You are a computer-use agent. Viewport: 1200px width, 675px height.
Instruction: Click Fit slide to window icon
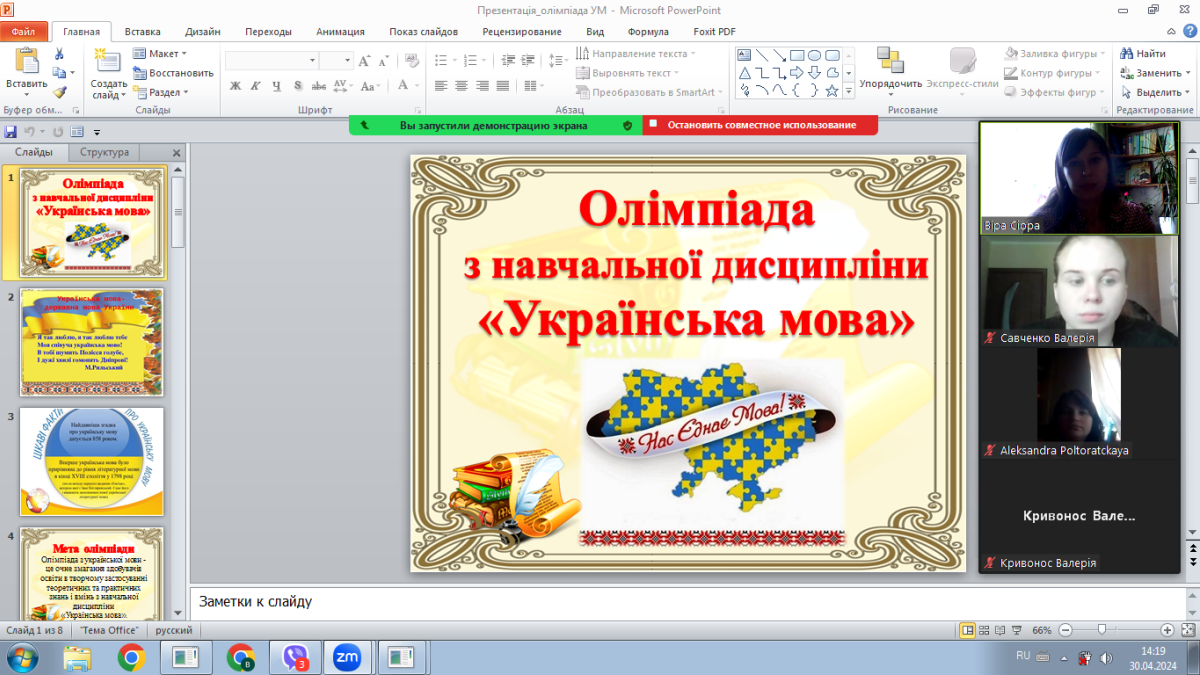[x=1188, y=630]
